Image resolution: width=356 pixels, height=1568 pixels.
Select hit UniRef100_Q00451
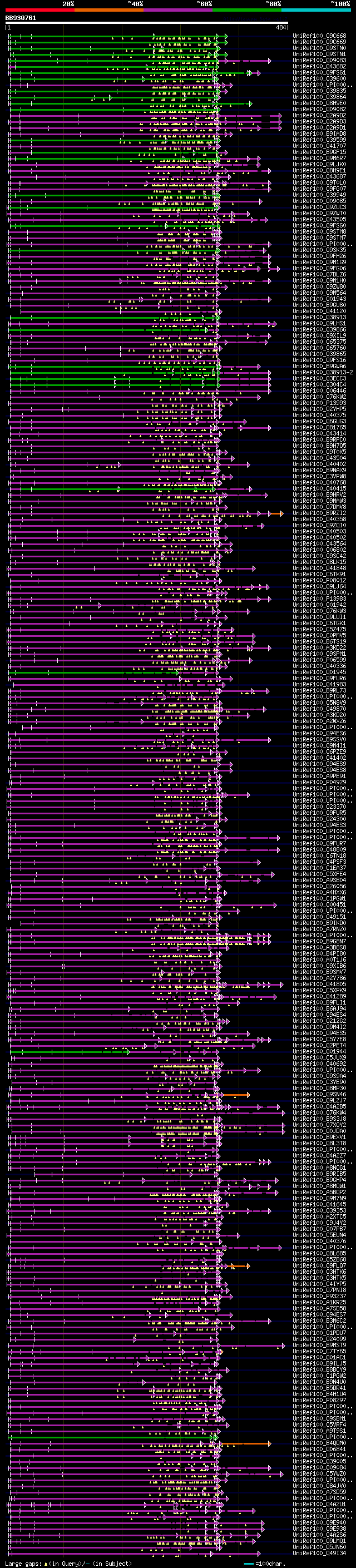[x=319, y=905]
